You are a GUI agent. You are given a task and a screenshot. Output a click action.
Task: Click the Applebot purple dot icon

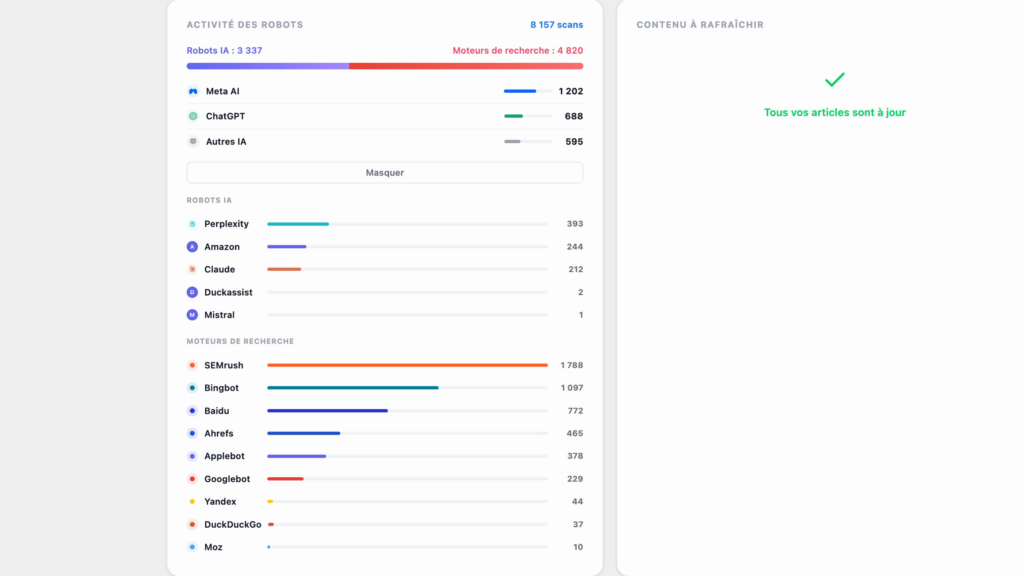(x=192, y=456)
